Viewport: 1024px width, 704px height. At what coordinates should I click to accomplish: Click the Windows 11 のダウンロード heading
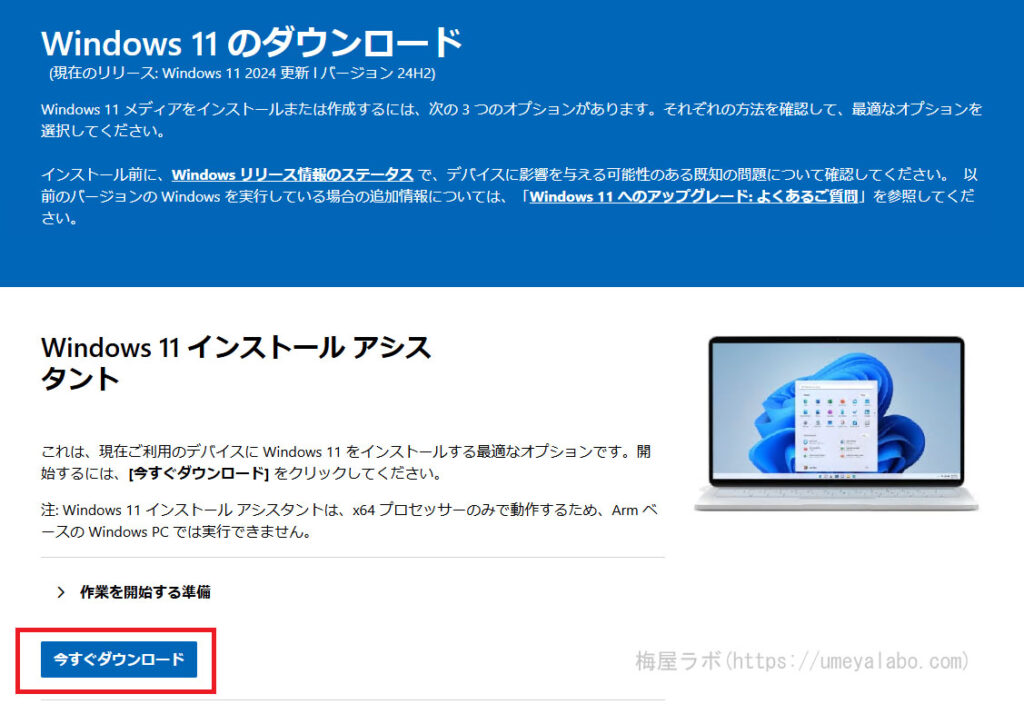tap(252, 42)
